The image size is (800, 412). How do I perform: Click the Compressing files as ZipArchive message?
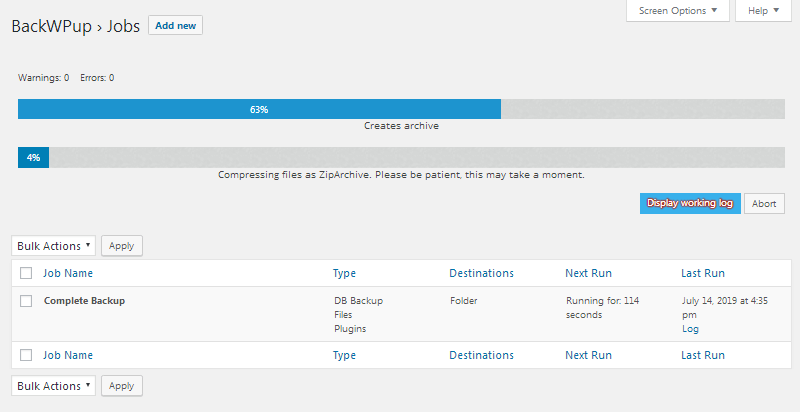pyautogui.click(x=401, y=175)
